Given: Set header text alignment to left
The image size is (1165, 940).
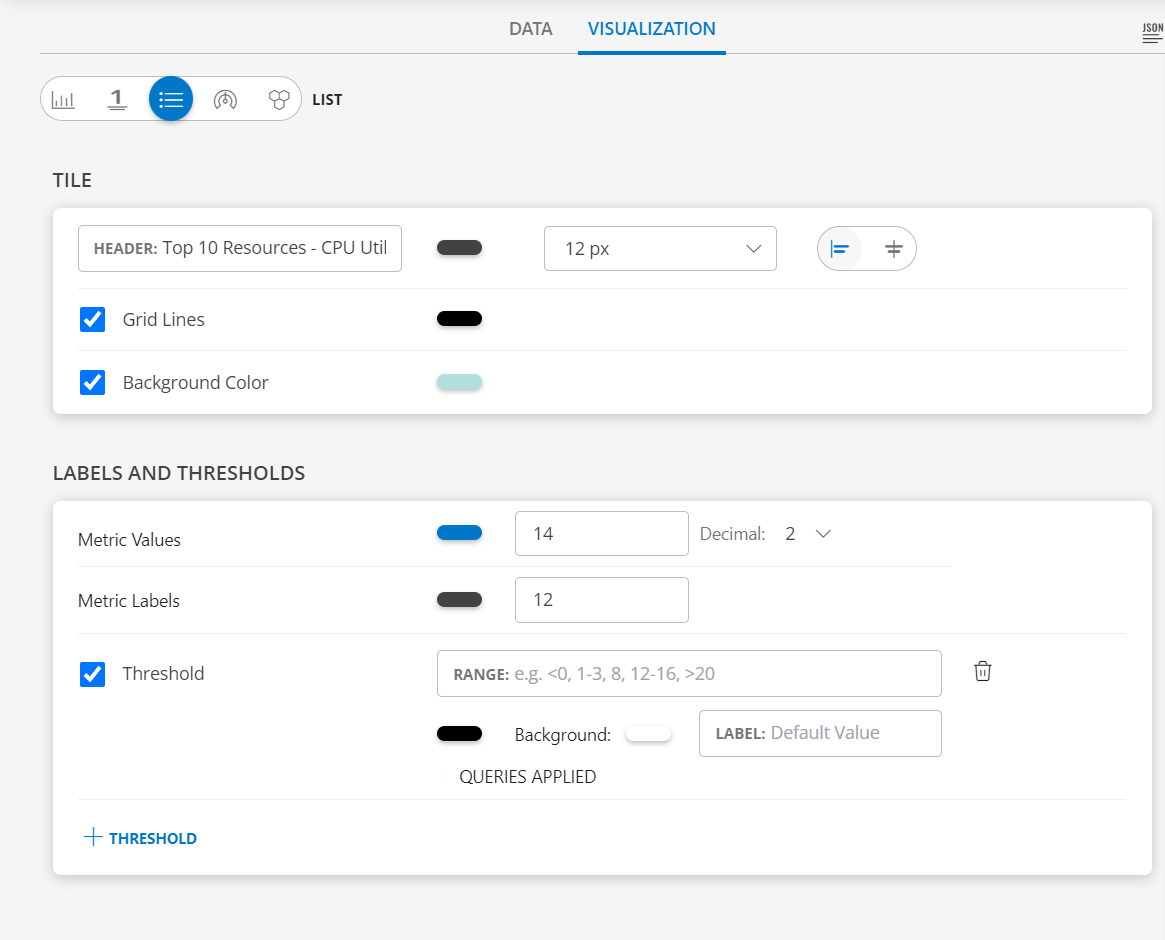Looking at the screenshot, I should tap(840, 248).
